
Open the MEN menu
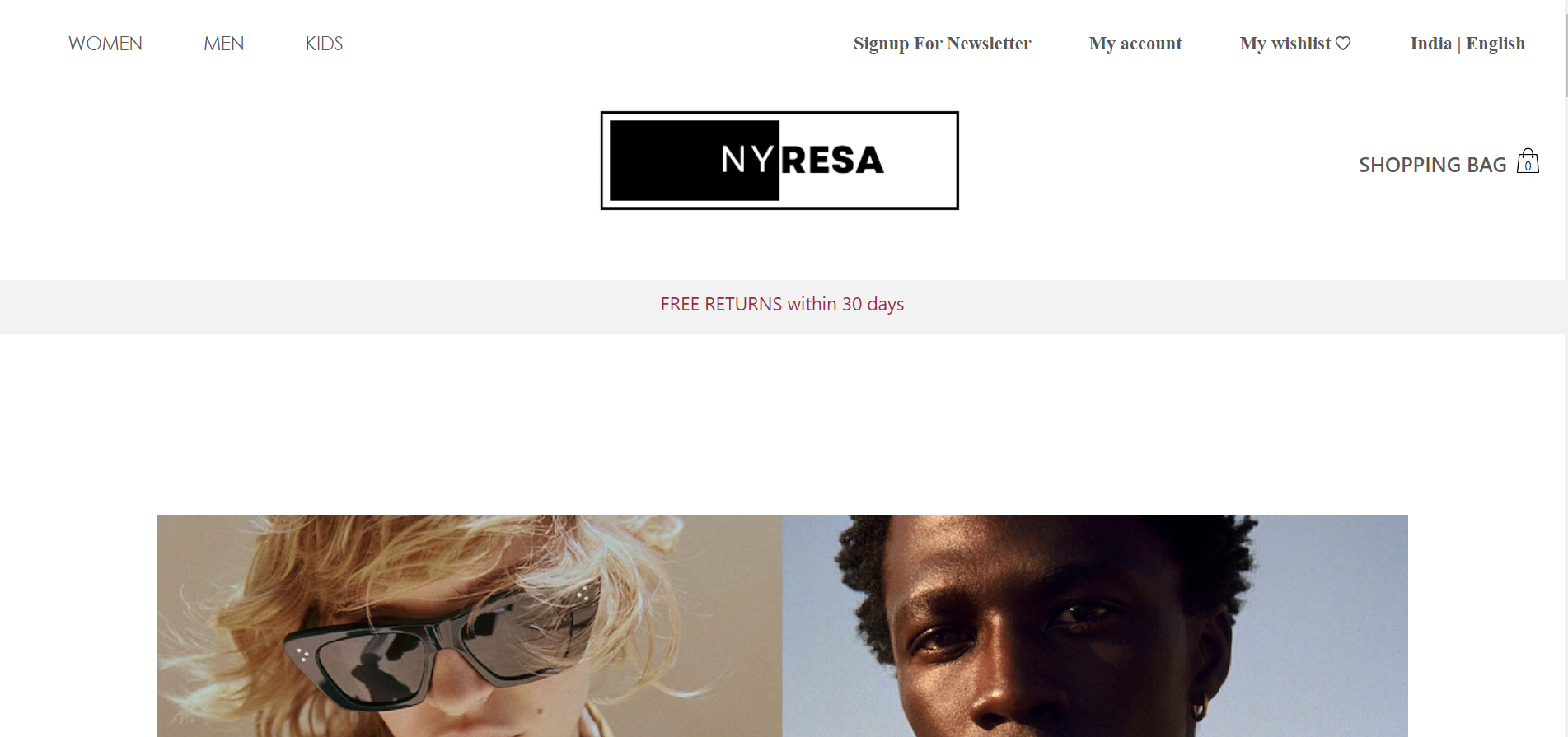point(224,44)
